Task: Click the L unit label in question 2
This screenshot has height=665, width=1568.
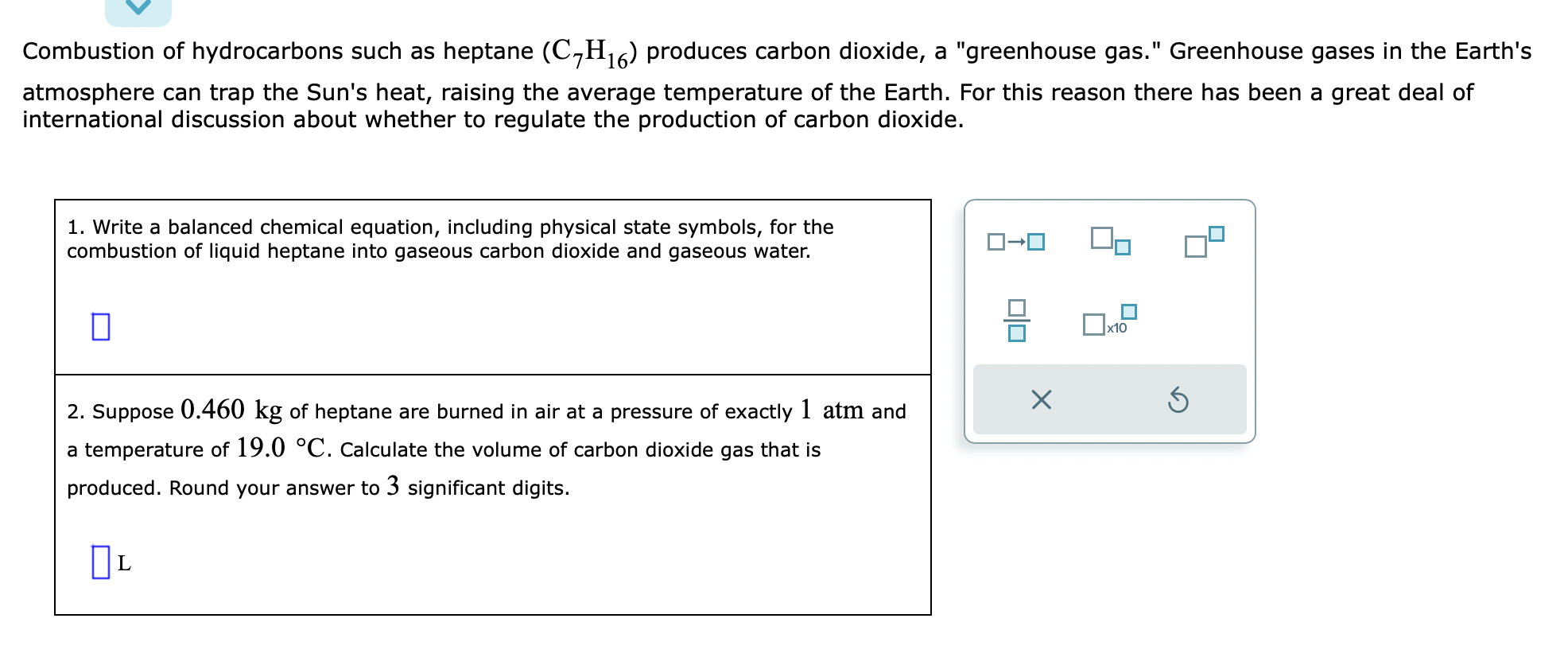Action: (124, 563)
